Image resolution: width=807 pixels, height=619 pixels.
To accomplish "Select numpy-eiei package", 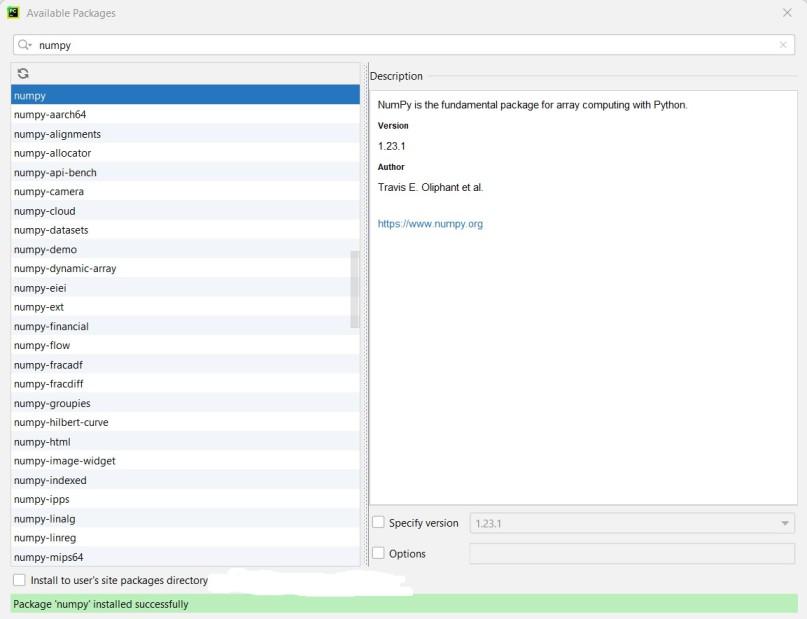I will (185, 288).
